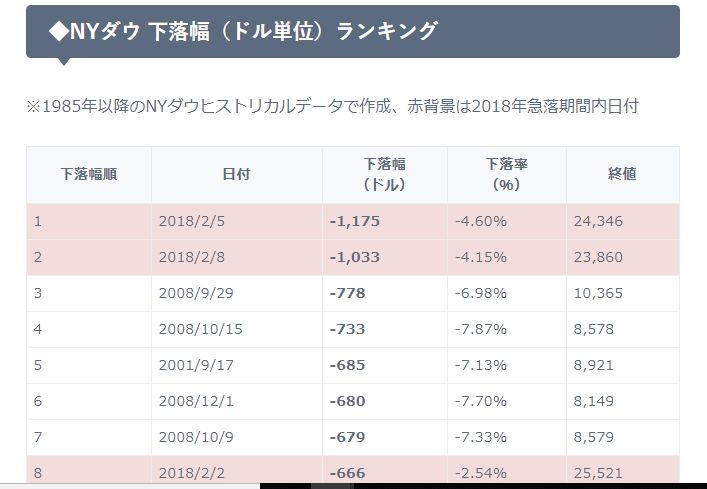The image size is (707, 489).
Task: Click the 下落幅（ドル） column header
Action: click(384, 174)
